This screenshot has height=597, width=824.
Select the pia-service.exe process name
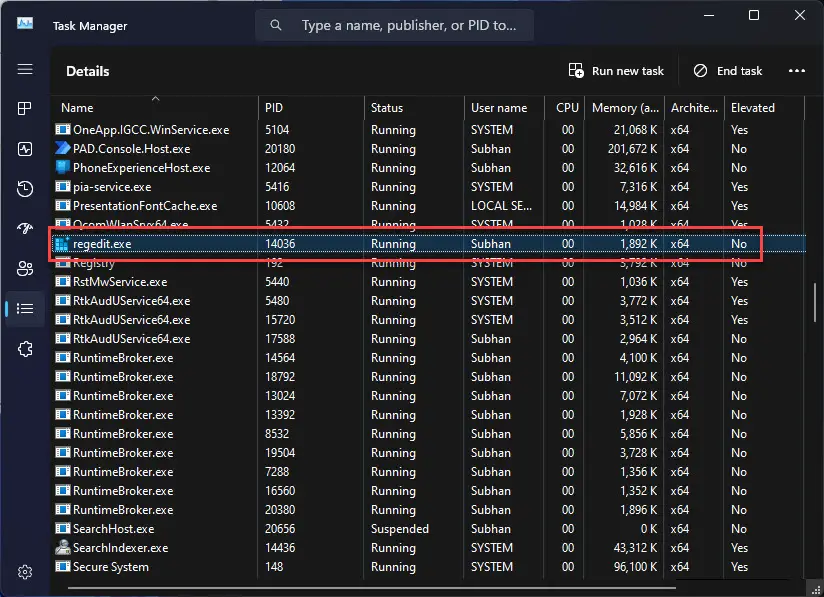(x=112, y=187)
